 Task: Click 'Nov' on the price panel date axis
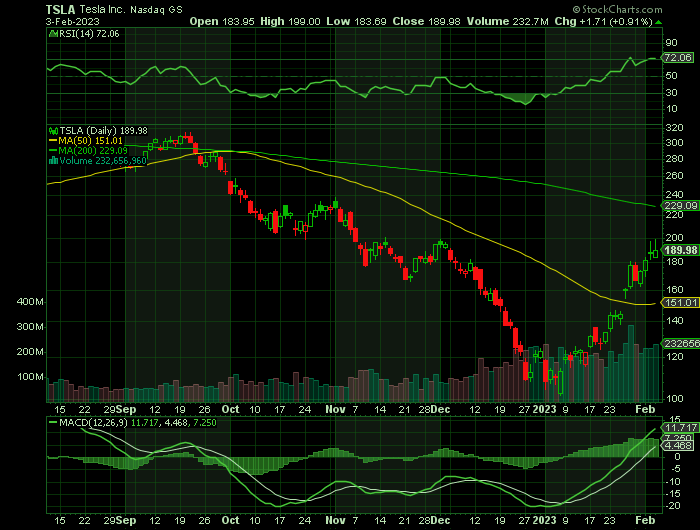(x=335, y=409)
